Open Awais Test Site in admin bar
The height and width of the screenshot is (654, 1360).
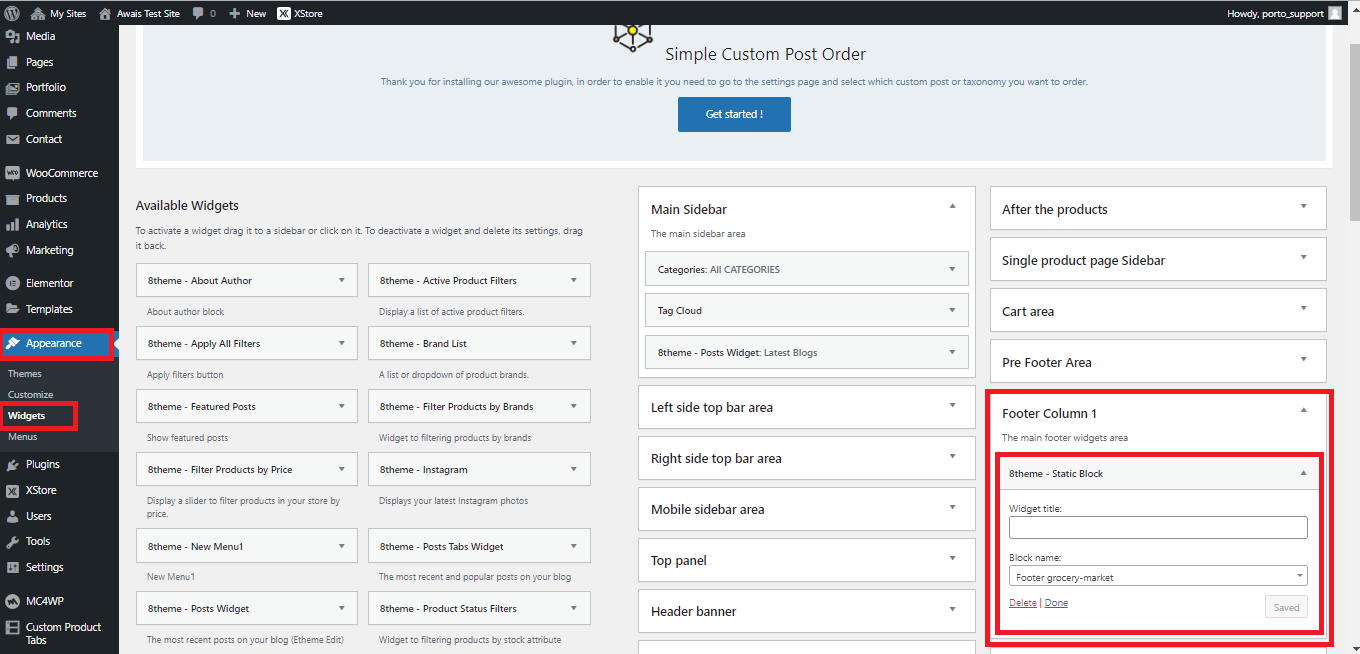[139, 14]
